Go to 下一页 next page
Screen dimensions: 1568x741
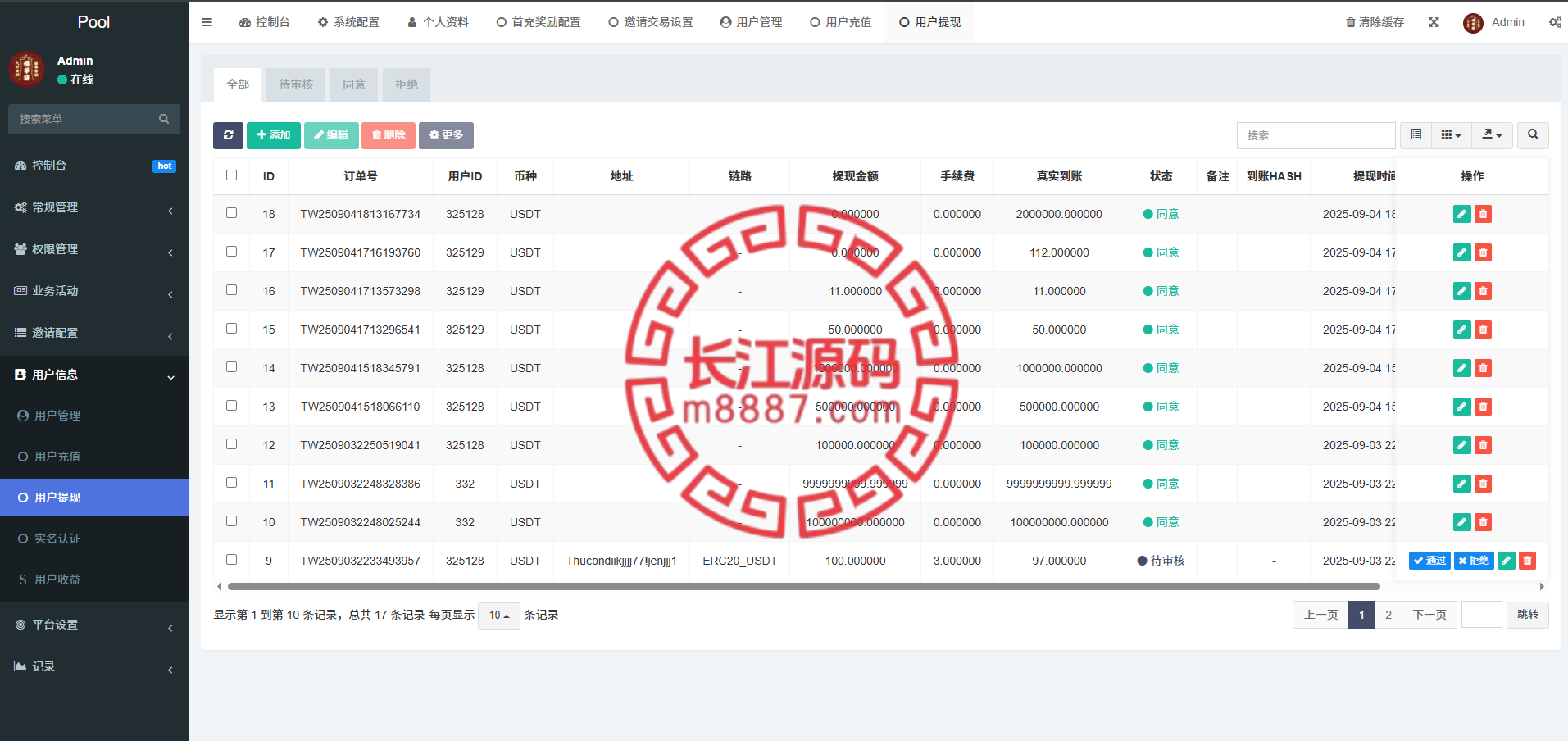point(1429,615)
